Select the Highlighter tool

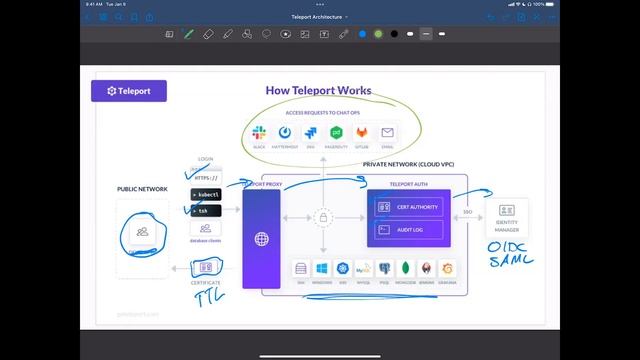(228, 34)
